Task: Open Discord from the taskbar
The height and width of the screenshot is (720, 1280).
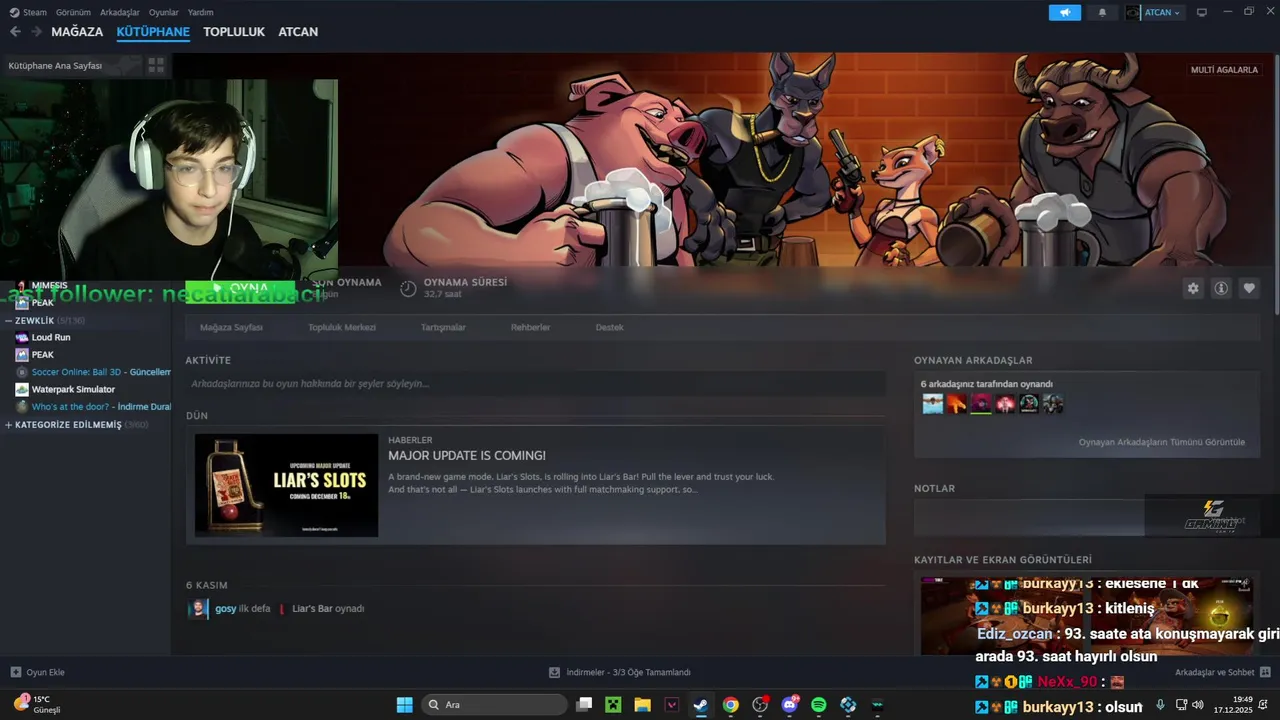Action: (790, 705)
